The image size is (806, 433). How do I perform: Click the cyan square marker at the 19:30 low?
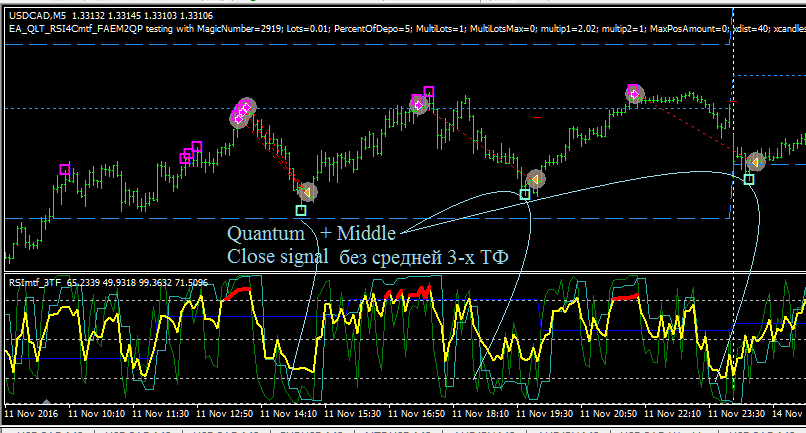(525, 194)
